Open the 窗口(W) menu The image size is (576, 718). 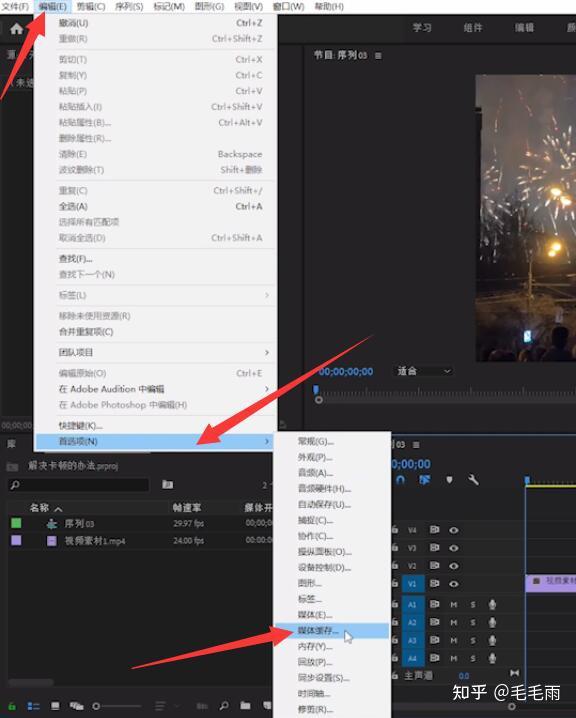[x=288, y=6]
